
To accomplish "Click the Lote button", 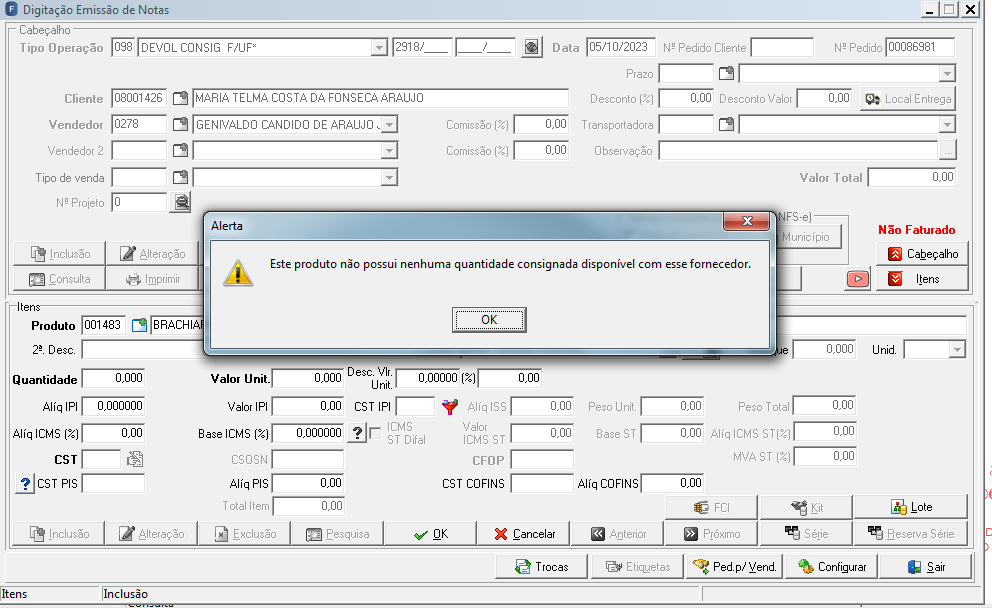I will tap(911, 507).
